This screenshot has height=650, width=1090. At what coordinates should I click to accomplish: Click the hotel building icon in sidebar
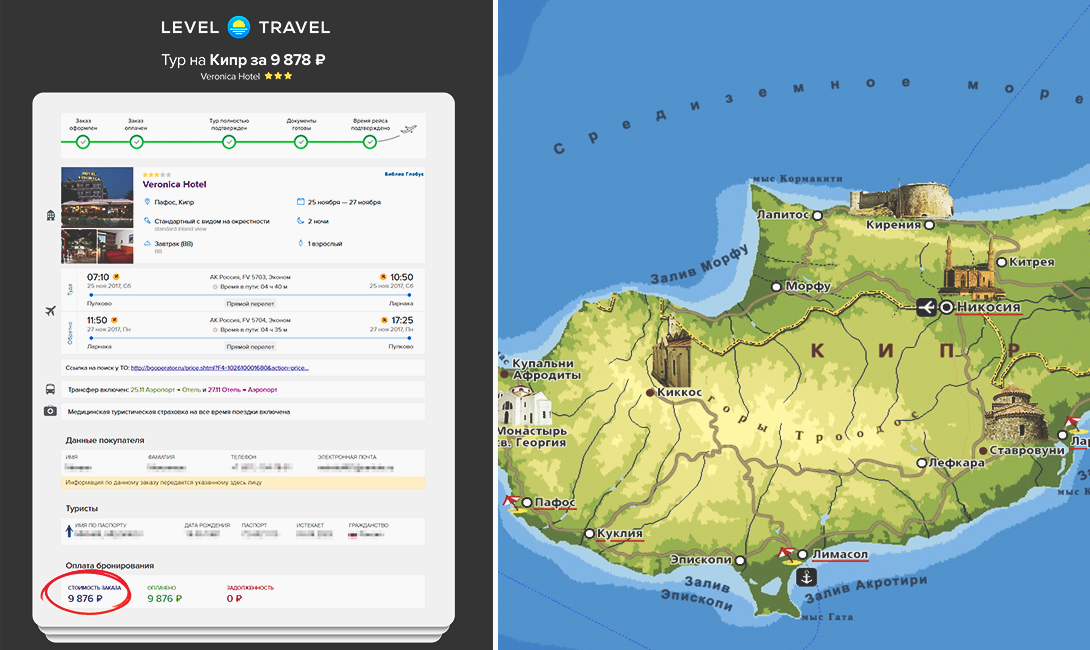[x=50, y=215]
